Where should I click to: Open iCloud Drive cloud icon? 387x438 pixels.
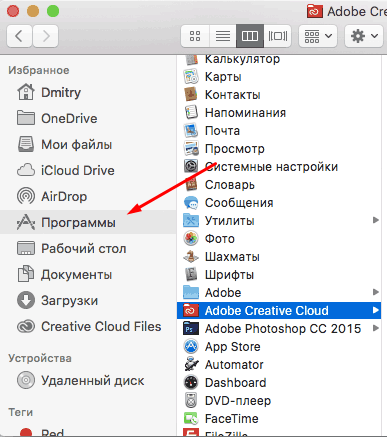[26, 170]
